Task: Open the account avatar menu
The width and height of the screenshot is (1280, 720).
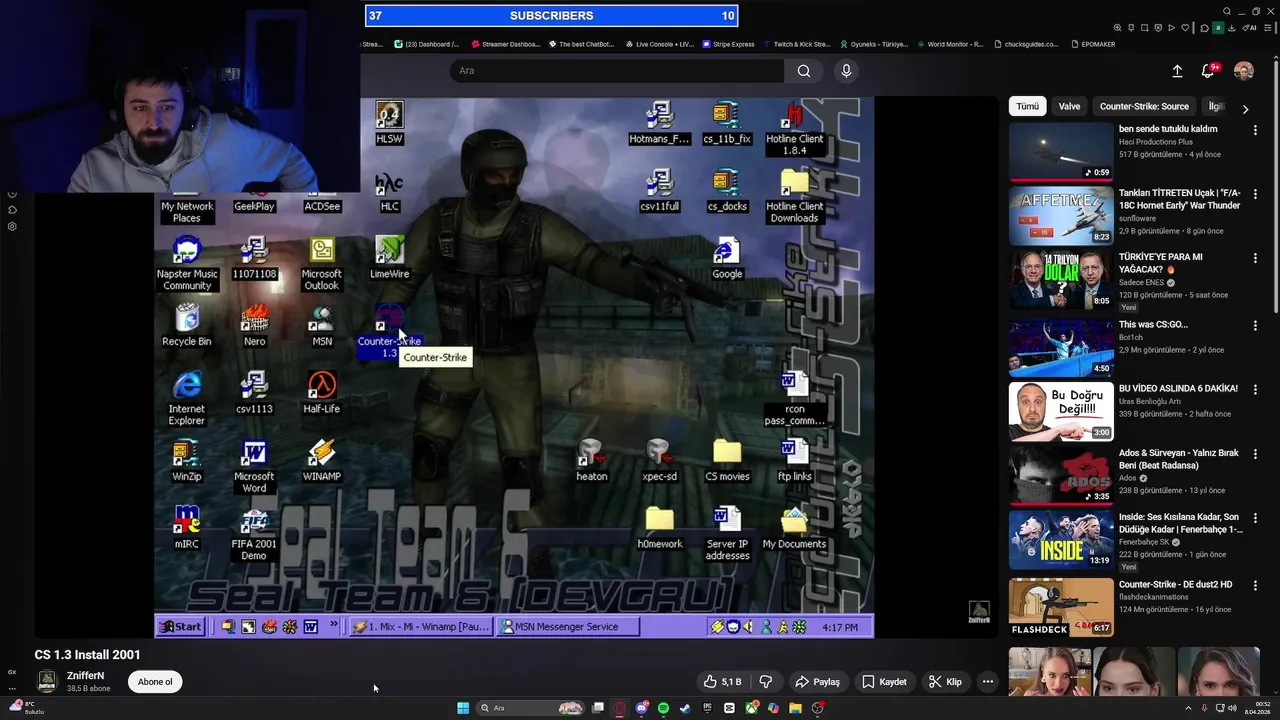Action: pyautogui.click(x=1244, y=71)
